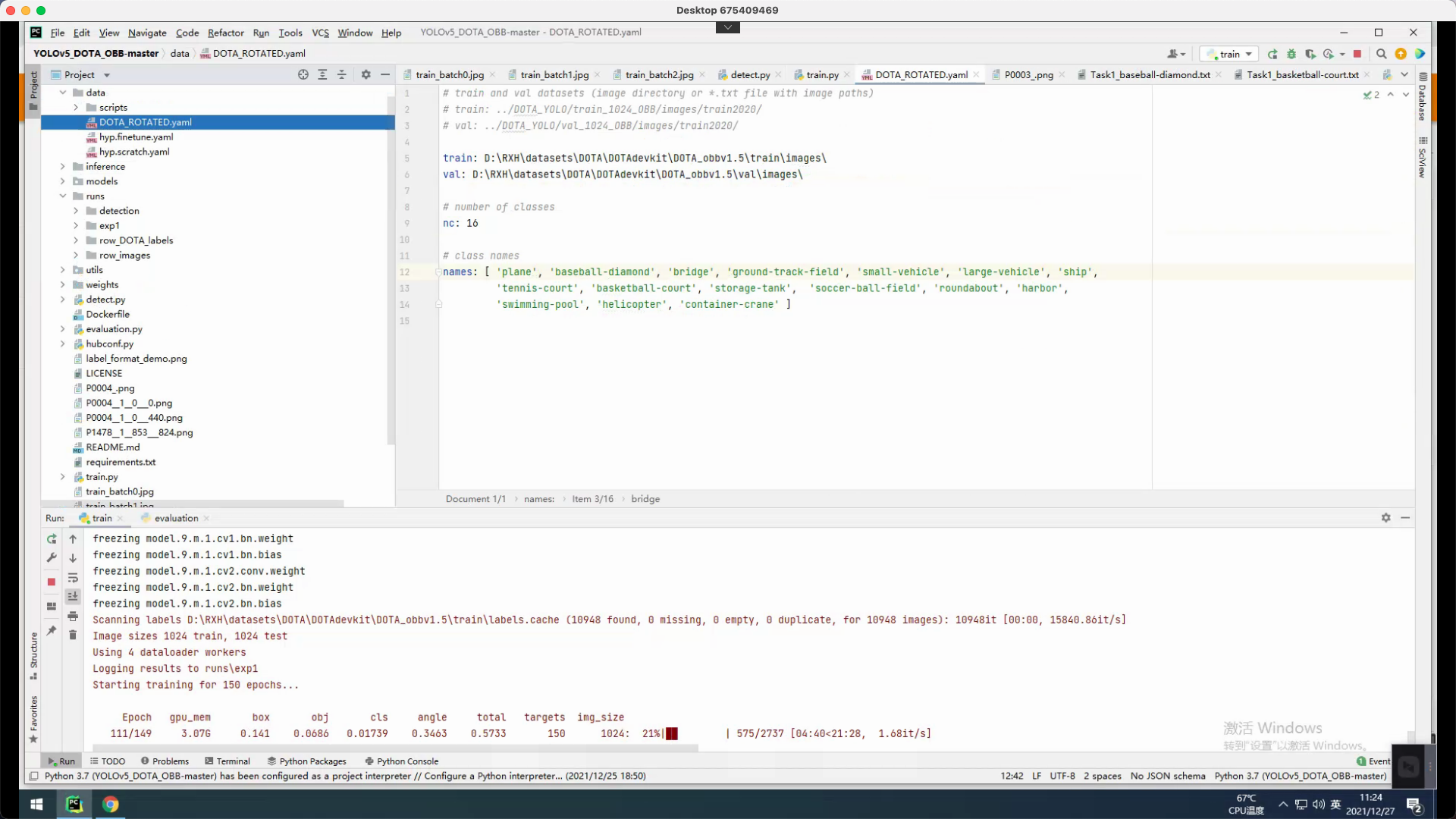
Task: Run 'train' with coverage
Action: [x=1310, y=54]
